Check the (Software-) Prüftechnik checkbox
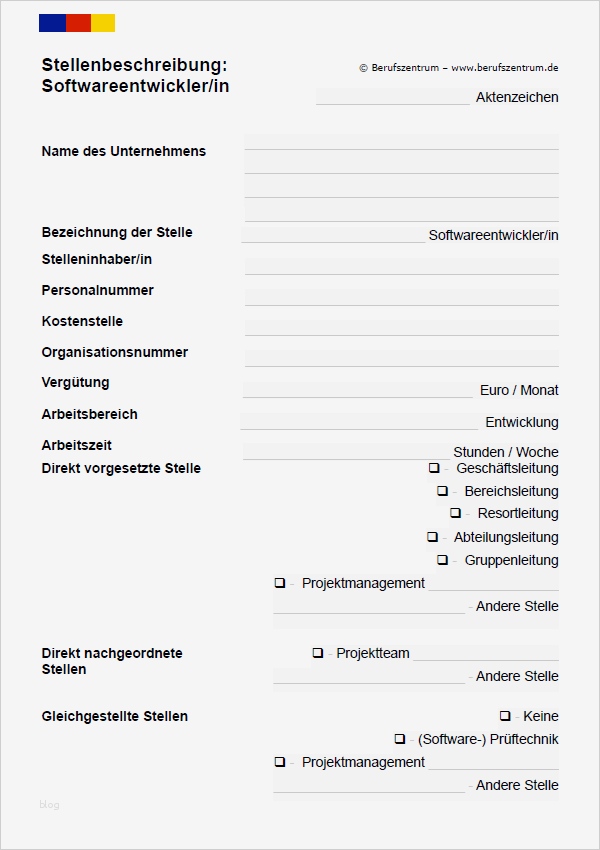Screen dimensions: 600x850 point(399,739)
